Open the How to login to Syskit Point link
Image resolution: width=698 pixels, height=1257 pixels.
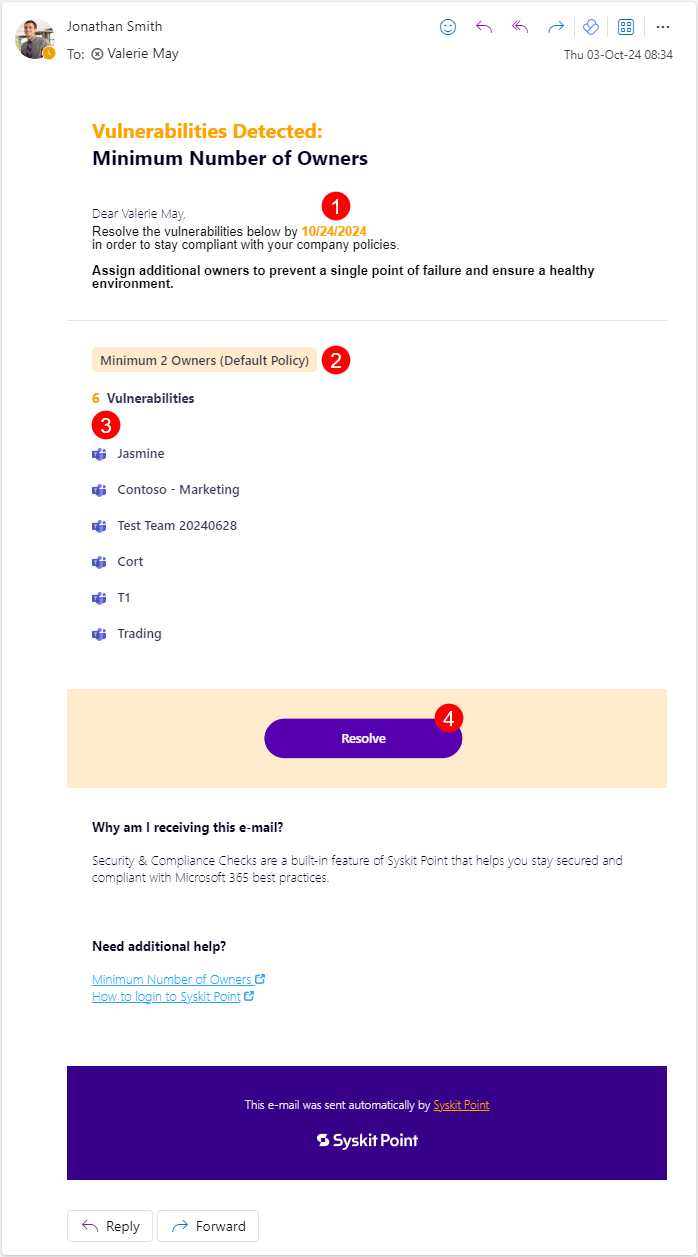point(166,996)
